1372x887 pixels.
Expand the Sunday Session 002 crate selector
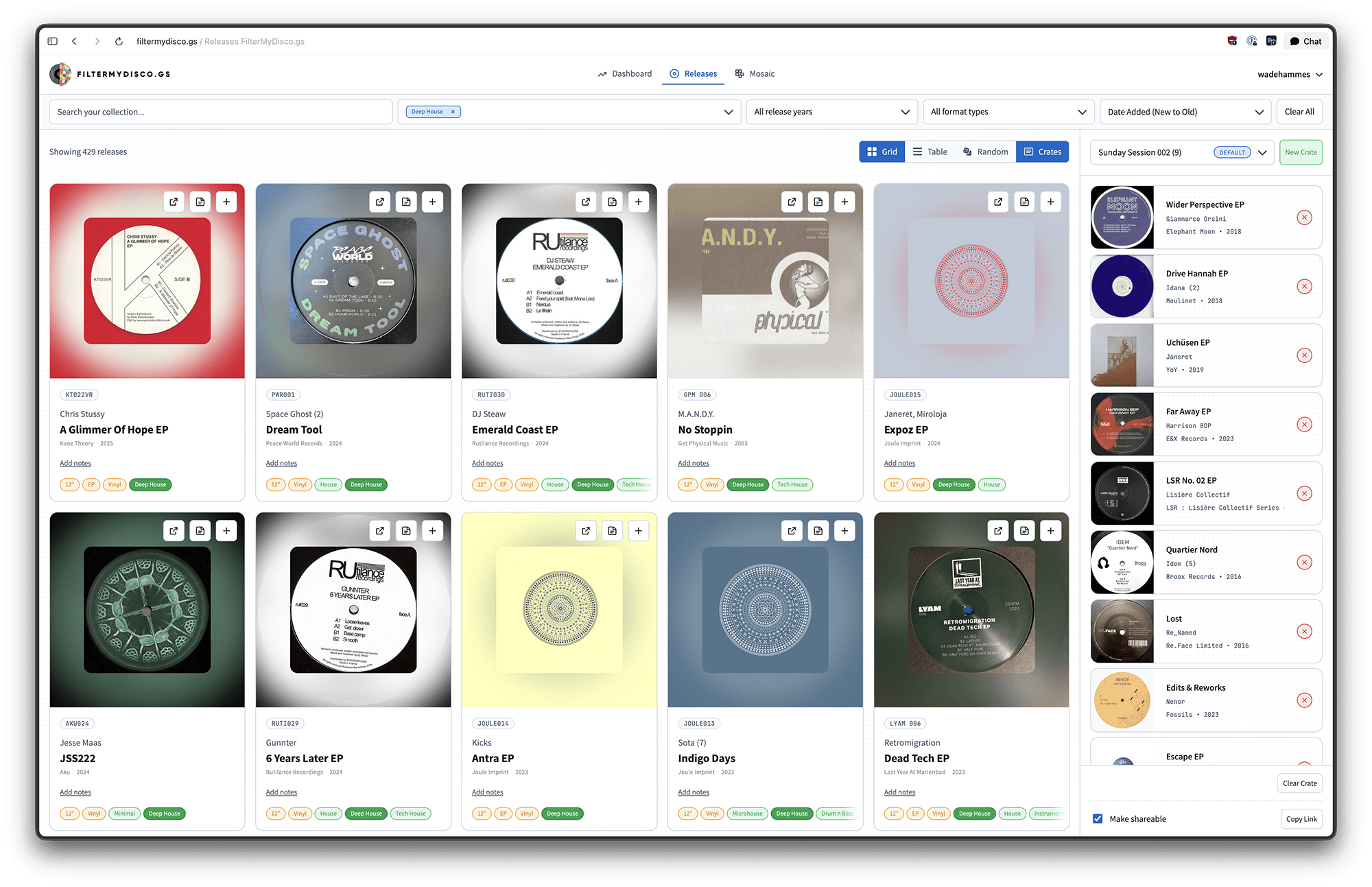tap(1182, 152)
